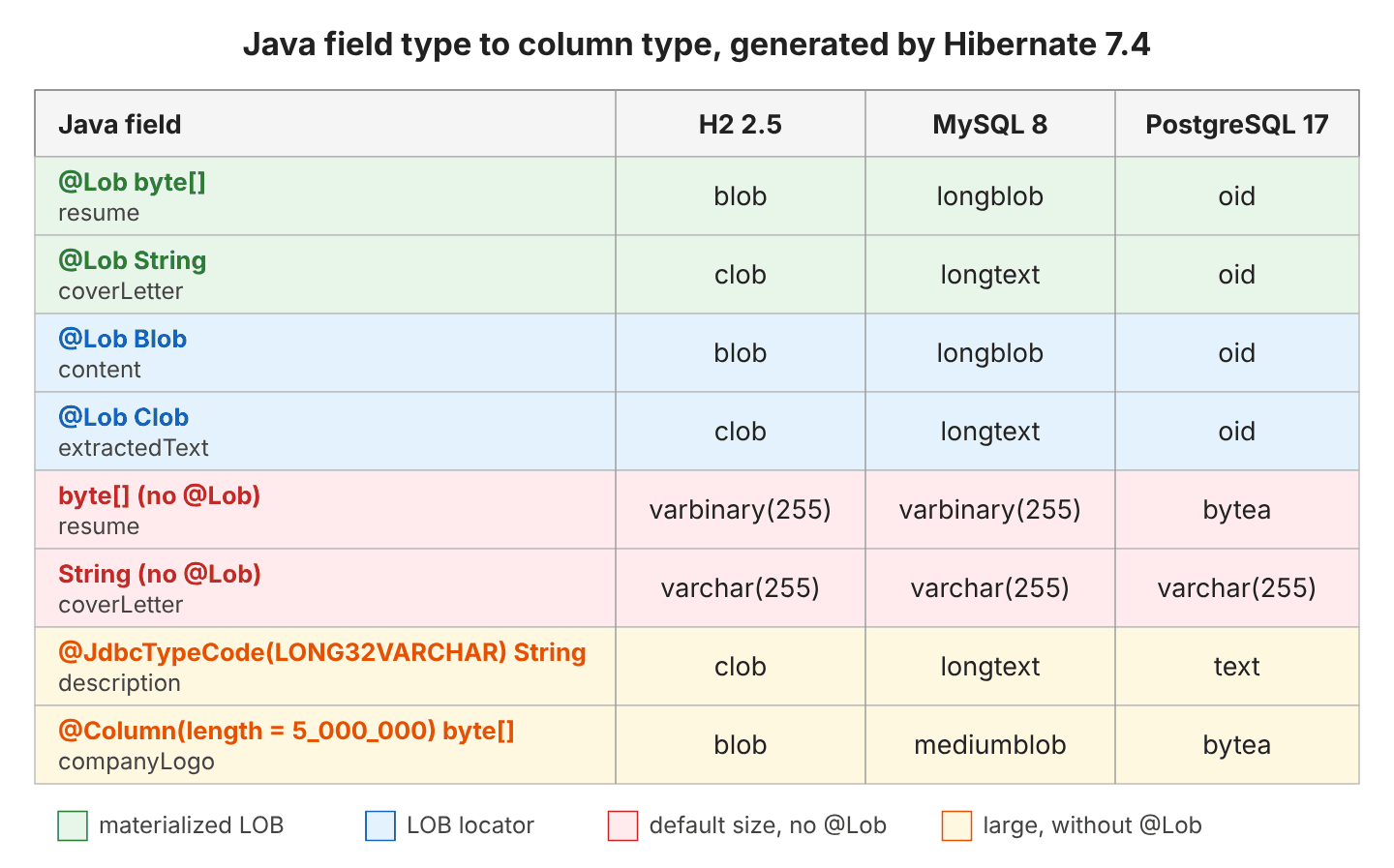Select the 'H2 2.5' column header

(x=741, y=125)
